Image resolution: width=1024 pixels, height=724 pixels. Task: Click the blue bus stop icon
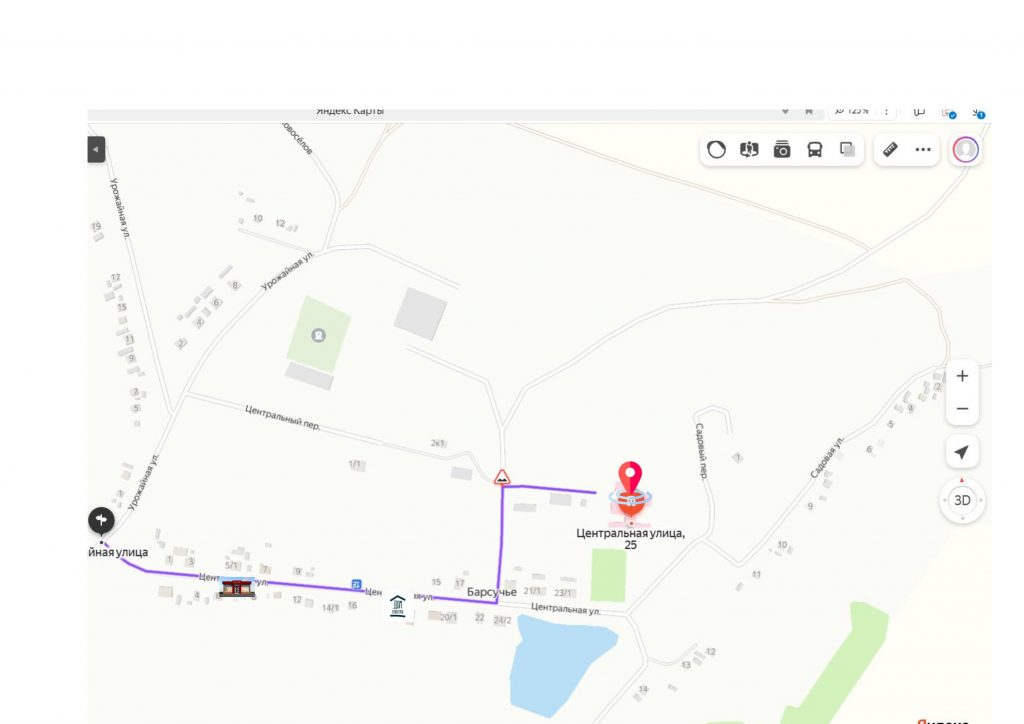pyautogui.click(x=356, y=584)
